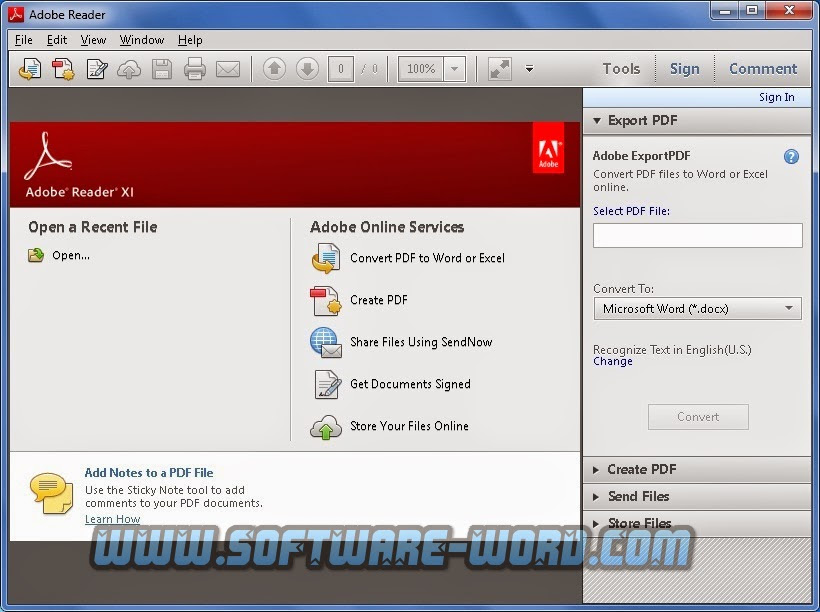Toggle full screen read mode icon
The height and width of the screenshot is (612, 820).
point(499,69)
